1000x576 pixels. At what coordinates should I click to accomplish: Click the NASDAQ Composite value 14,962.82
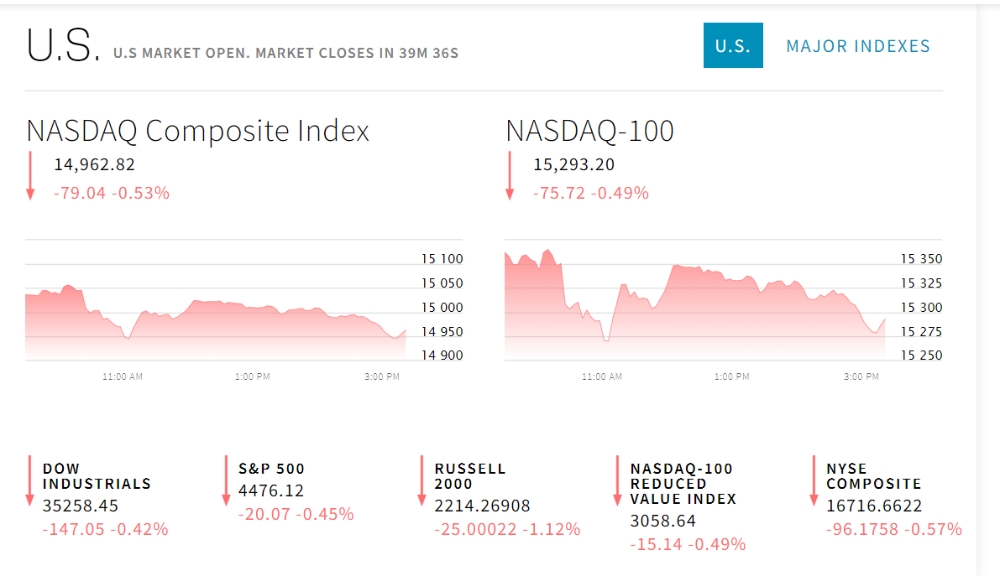pos(94,165)
